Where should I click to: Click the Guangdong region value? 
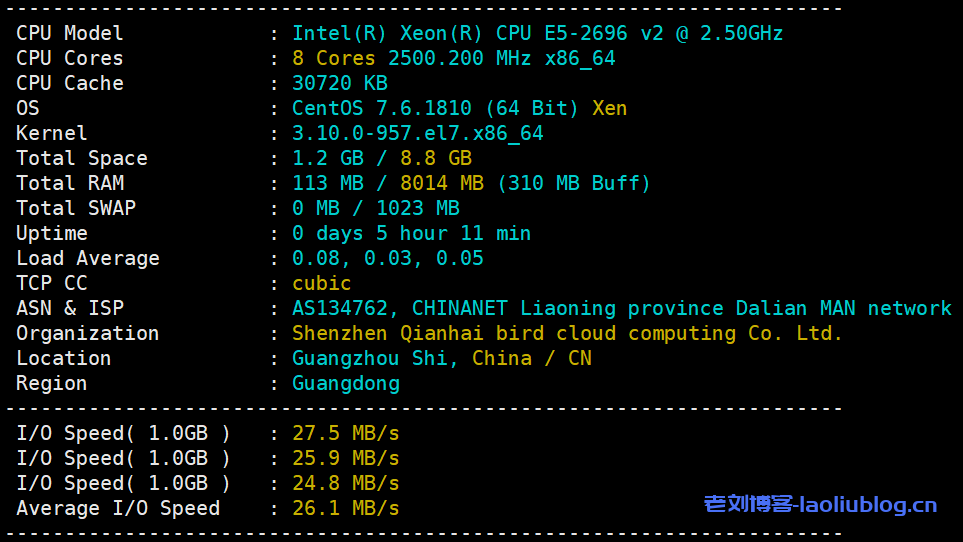[x=345, y=383]
